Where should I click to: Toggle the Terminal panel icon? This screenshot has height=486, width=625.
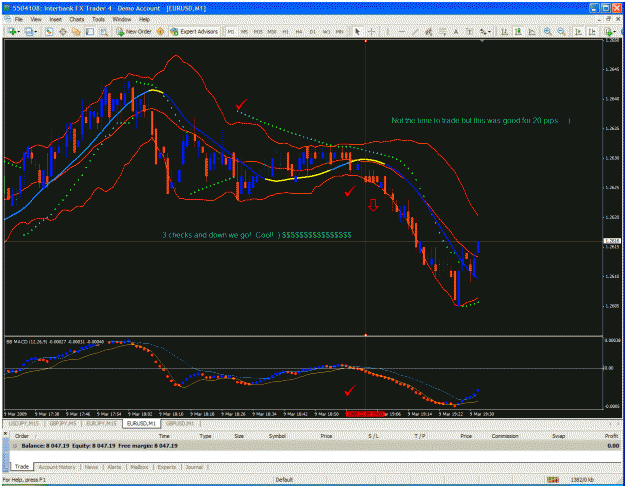click(x=90, y=31)
